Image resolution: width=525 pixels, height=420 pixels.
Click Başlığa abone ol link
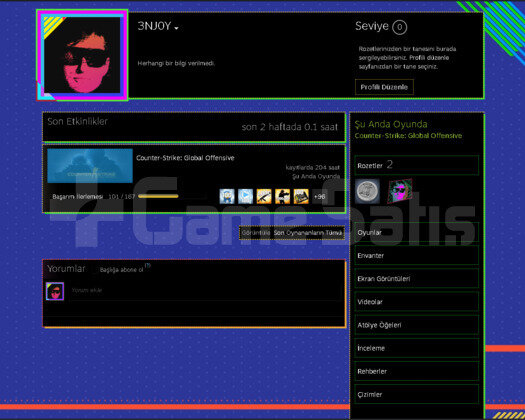[121, 270]
